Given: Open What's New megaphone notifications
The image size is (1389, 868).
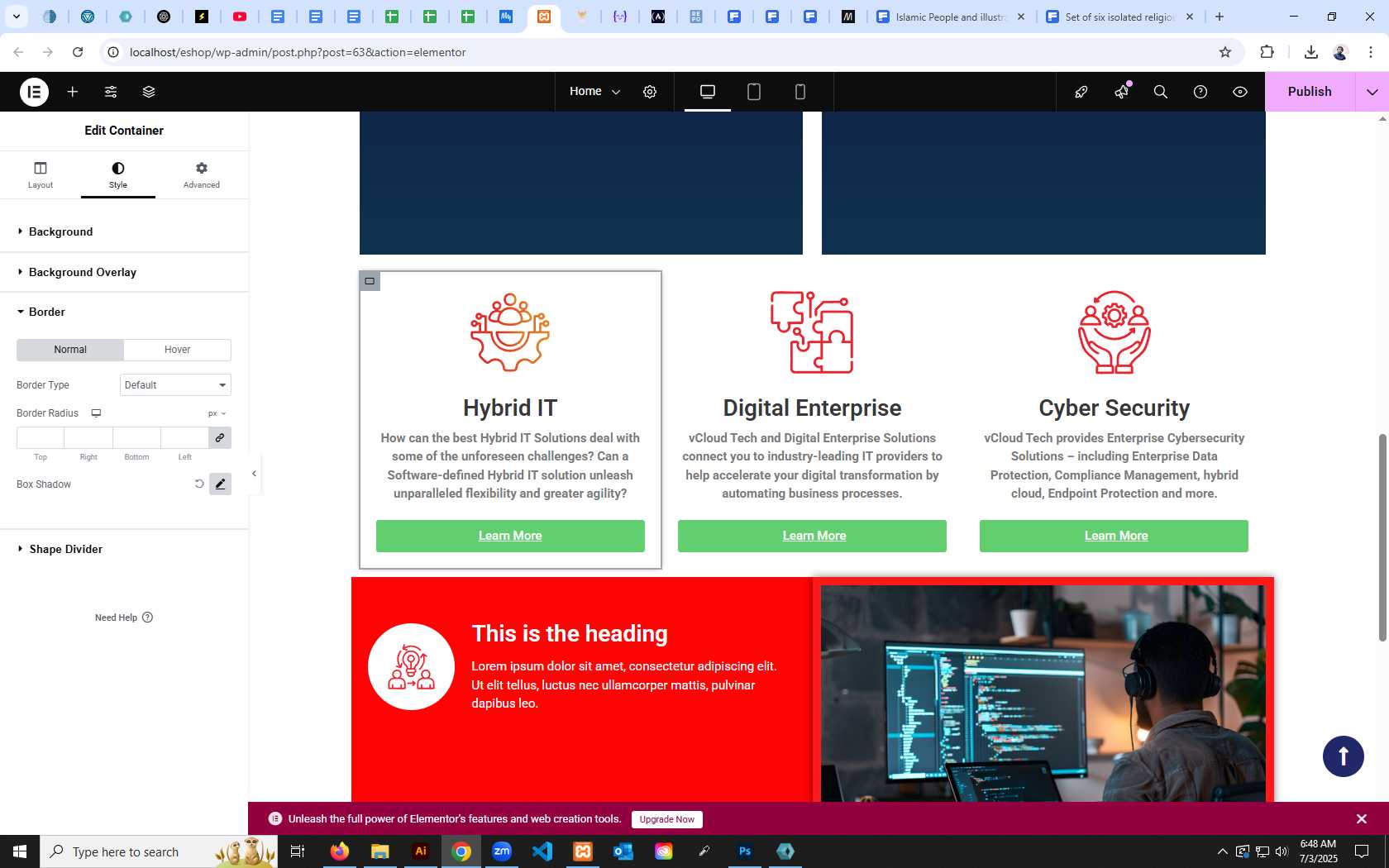Looking at the screenshot, I should pyautogui.click(x=1122, y=92).
